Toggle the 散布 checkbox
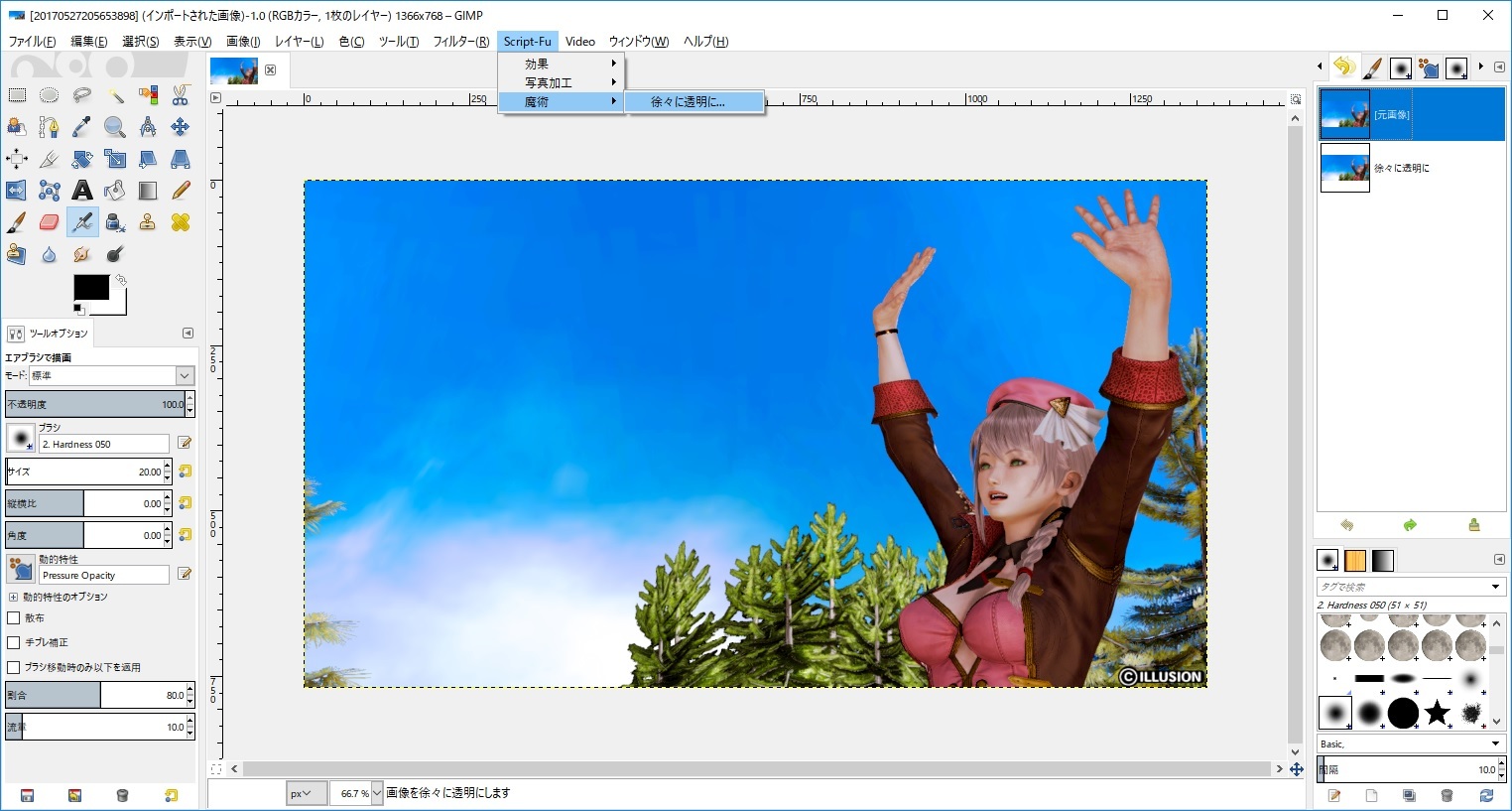Image resolution: width=1512 pixels, height=811 pixels. point(14,617)
